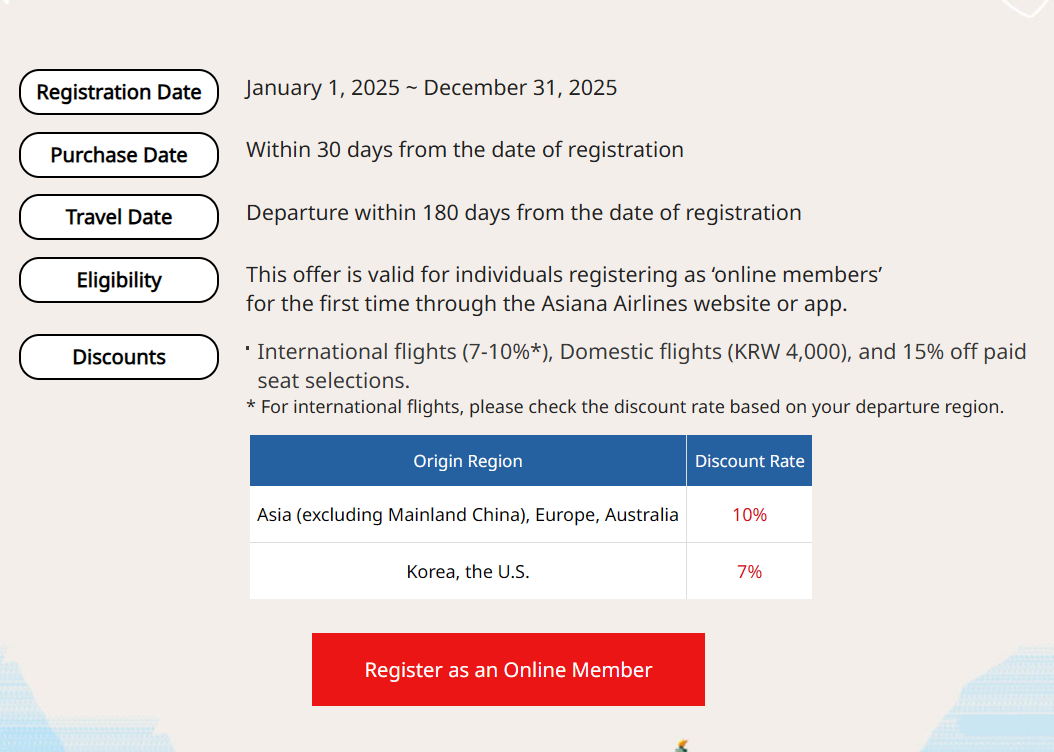Click the Eligibility label pill
1054x752 pixels.
(119, 280)
